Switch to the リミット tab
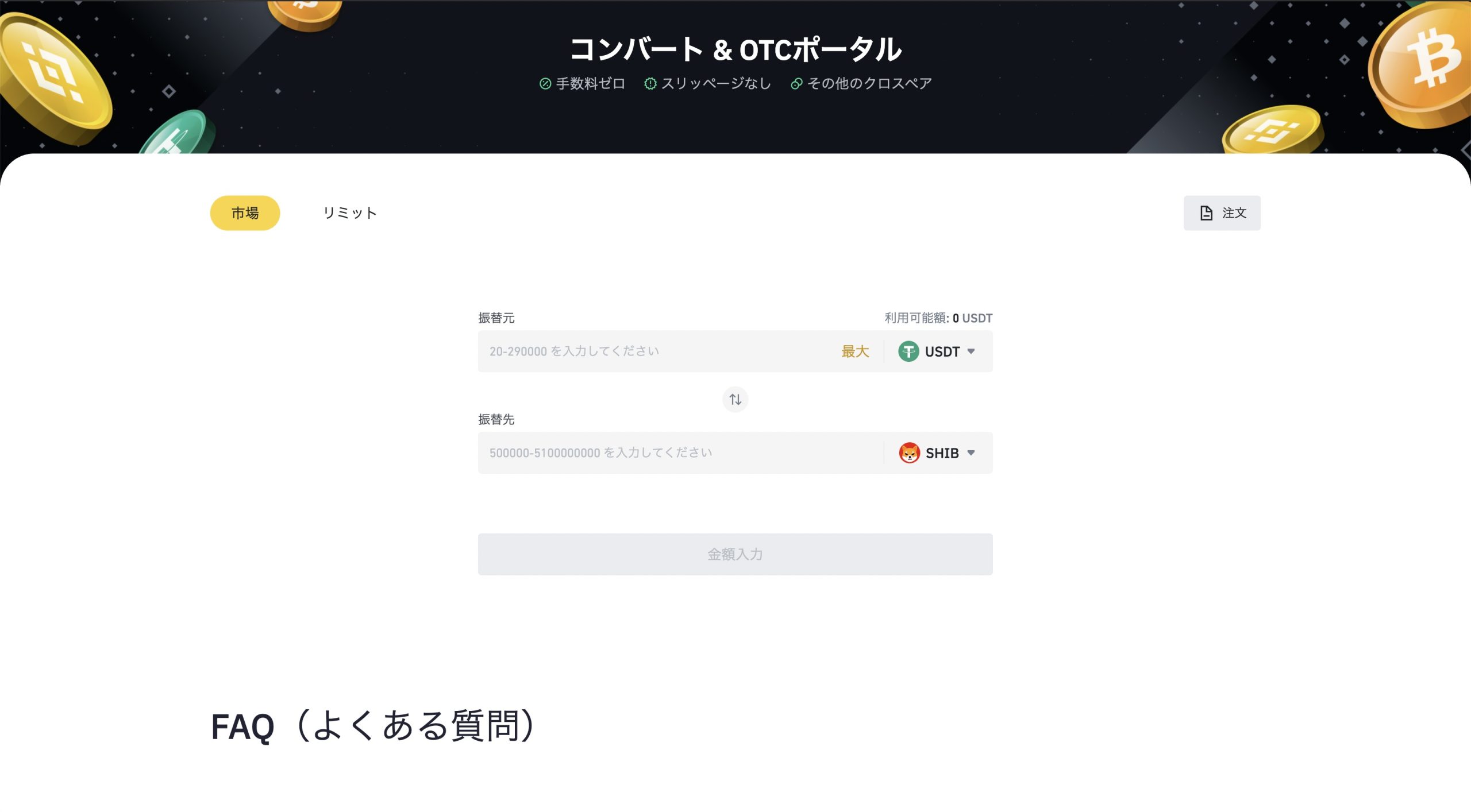 [349, 212]
